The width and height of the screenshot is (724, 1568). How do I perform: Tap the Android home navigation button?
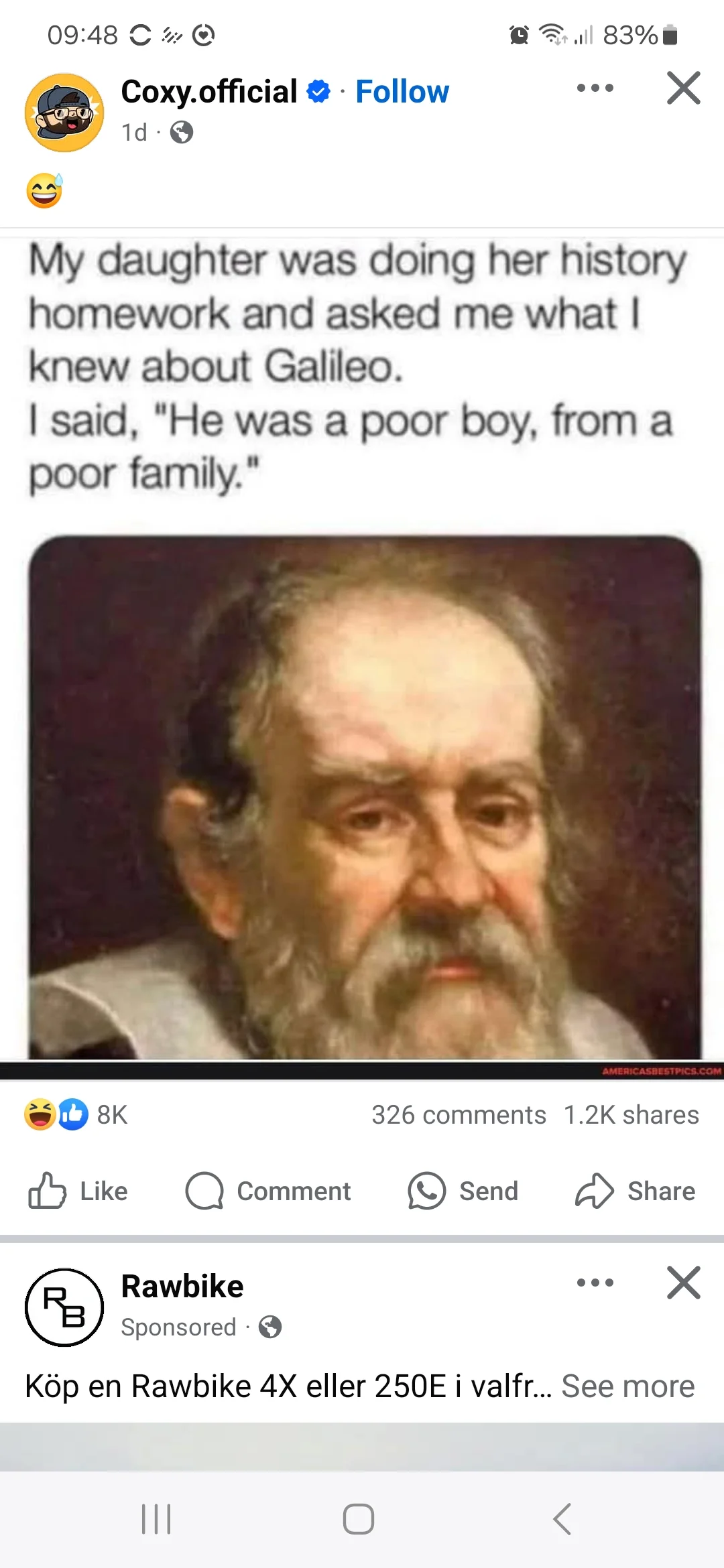359,1518
